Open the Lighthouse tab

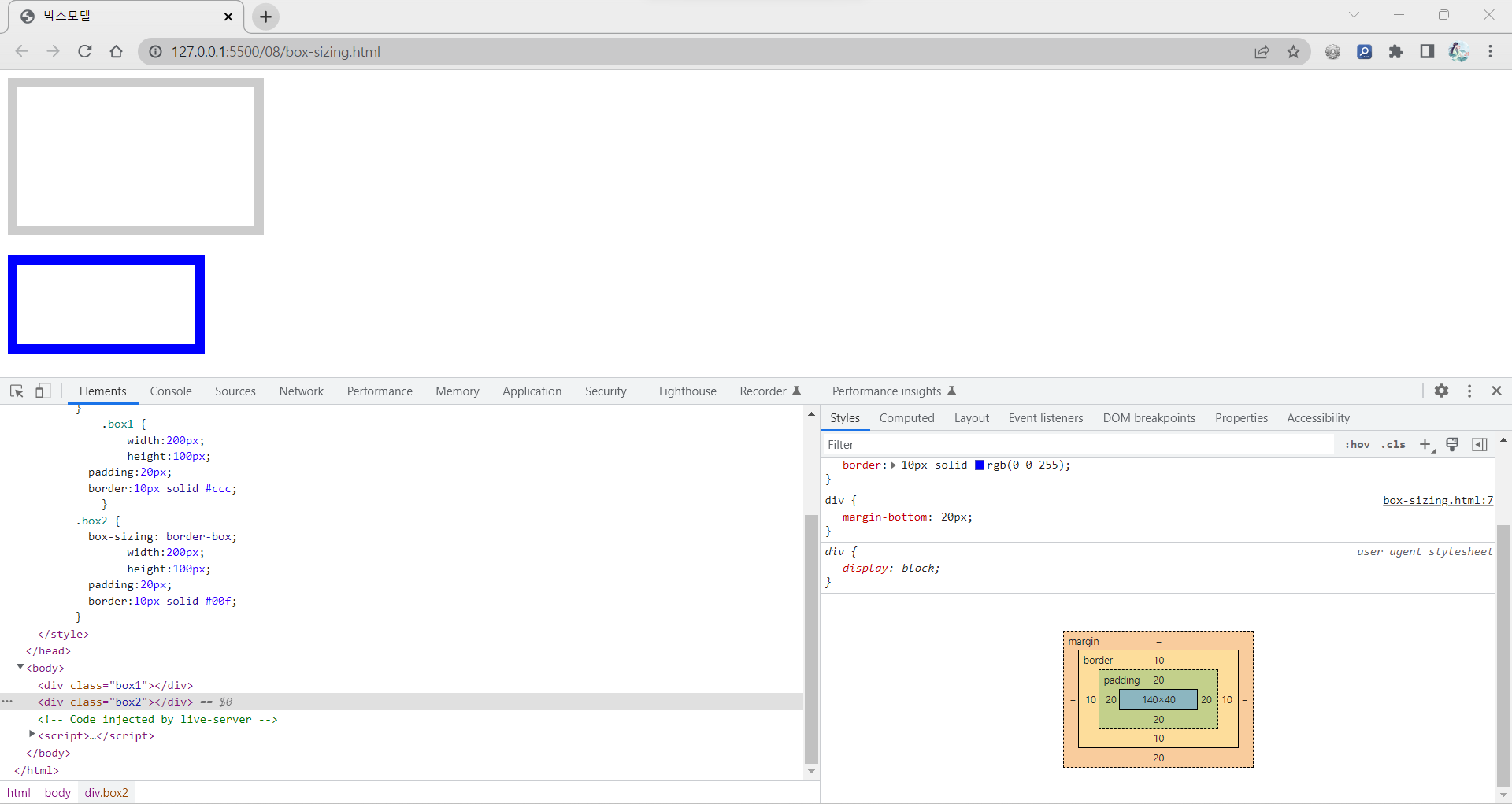click(687, 391)
